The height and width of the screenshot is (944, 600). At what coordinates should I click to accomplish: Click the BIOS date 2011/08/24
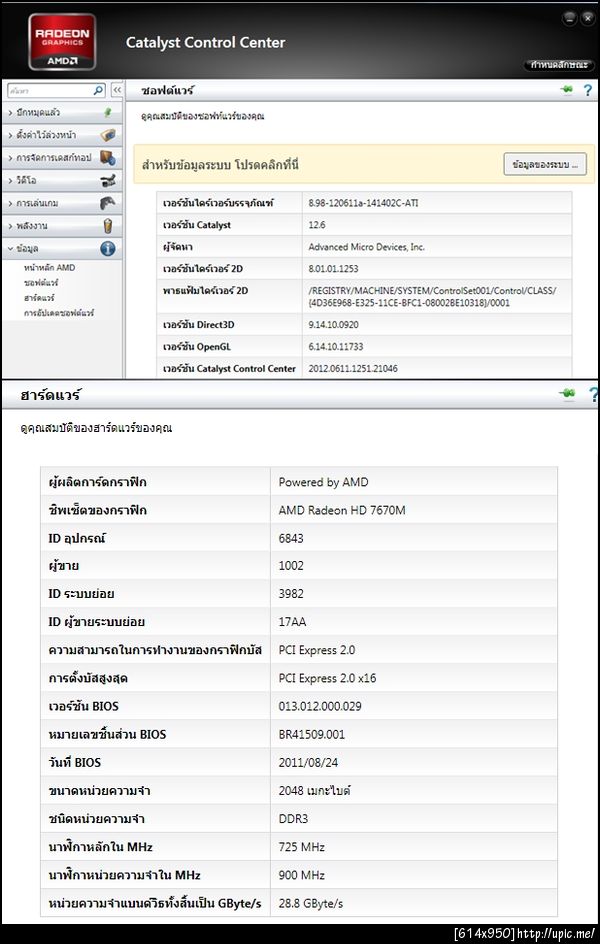click(308, 762)
